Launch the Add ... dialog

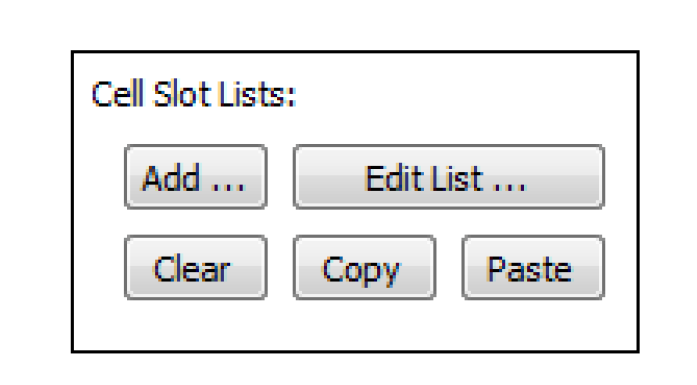click(x=196, y=177)
